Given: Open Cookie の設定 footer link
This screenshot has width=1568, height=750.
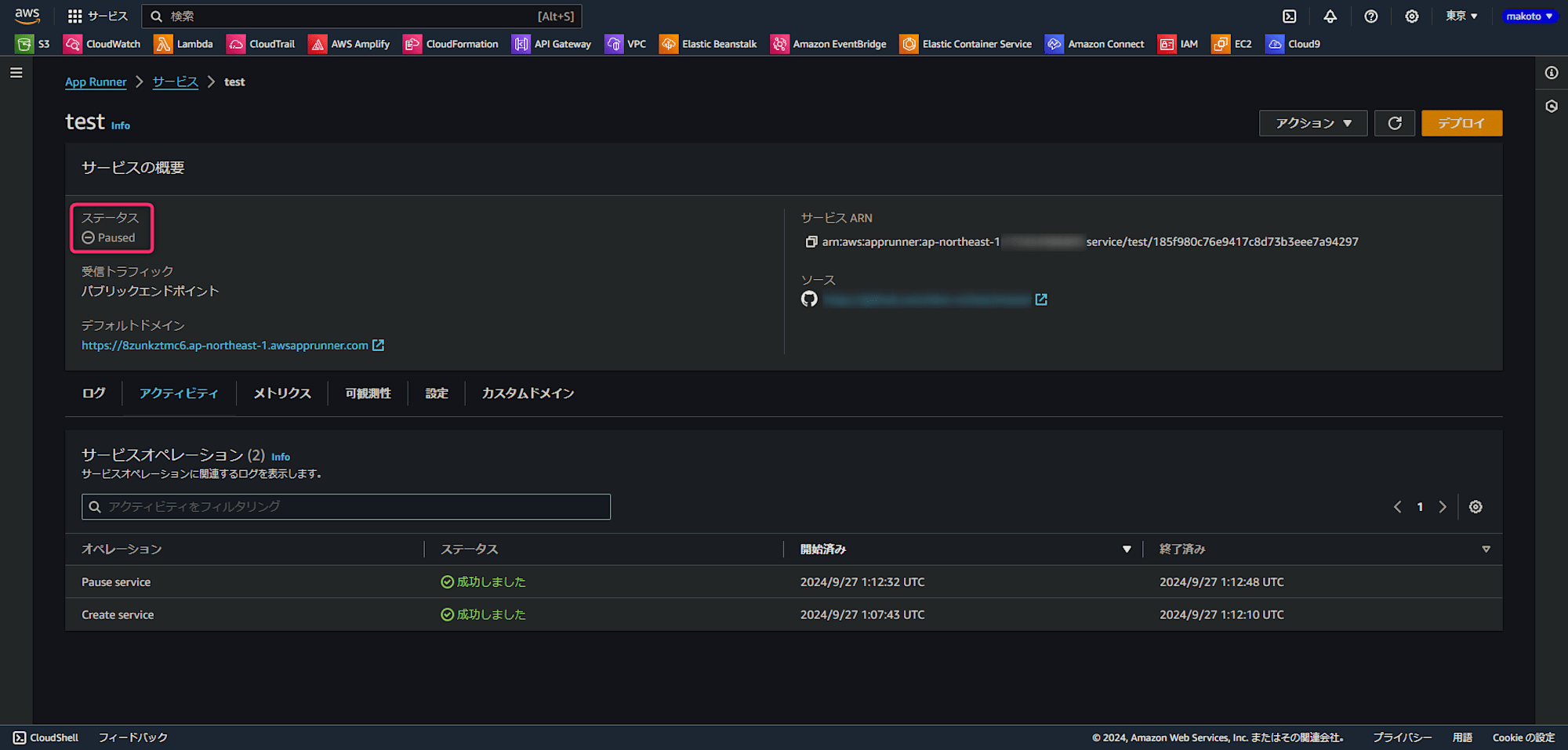Looking at the screenshot, I should coord(1523,737).
